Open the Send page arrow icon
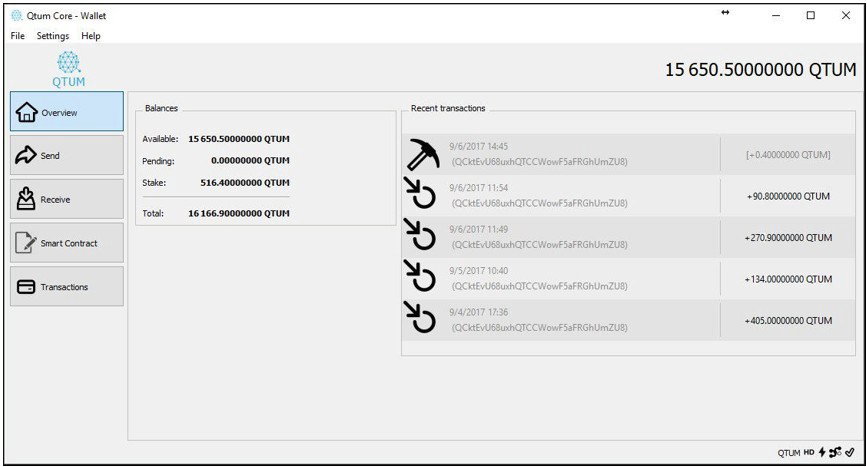867x467 pixels. click(x=25, y=155)
